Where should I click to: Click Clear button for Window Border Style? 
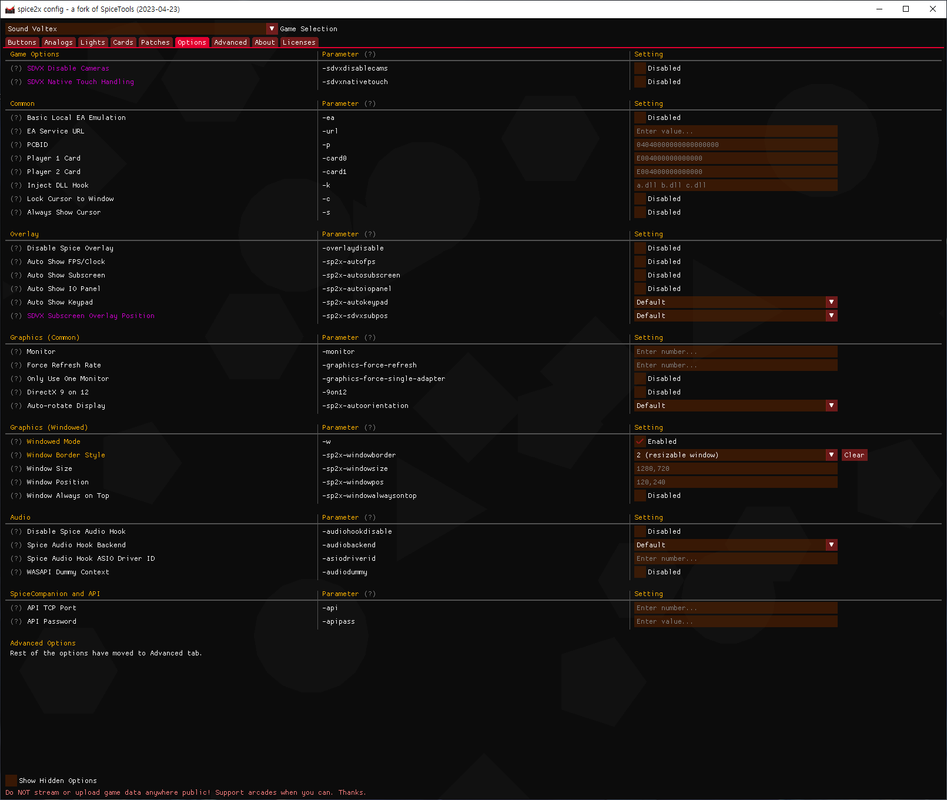(x=854, y=455)
